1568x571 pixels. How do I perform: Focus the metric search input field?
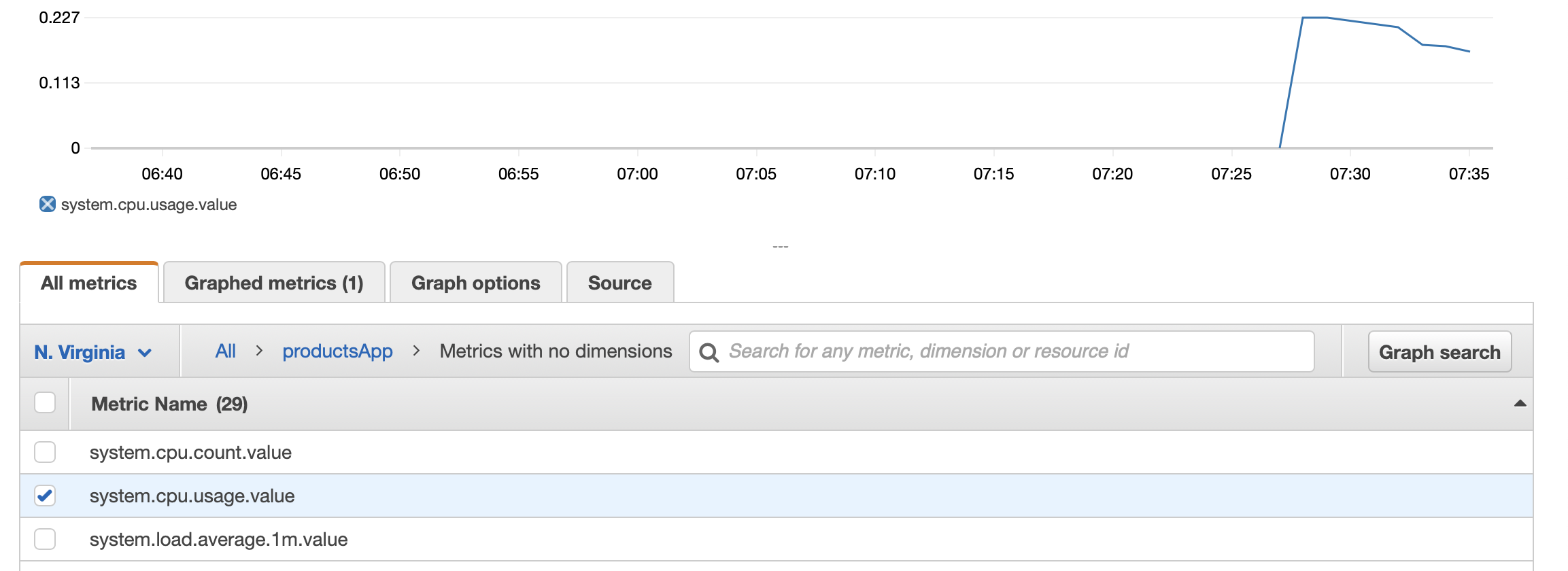(1002, 351)
